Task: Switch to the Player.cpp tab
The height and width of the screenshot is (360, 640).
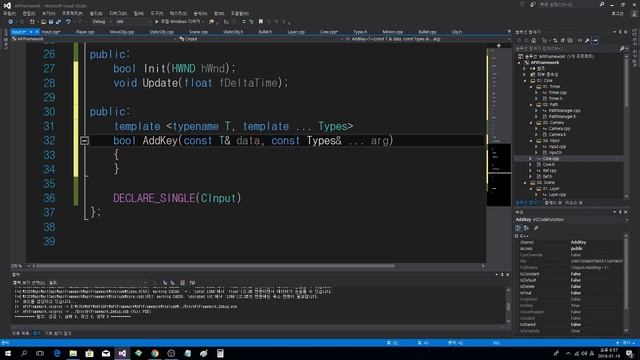Action: (x=85, y=32)
